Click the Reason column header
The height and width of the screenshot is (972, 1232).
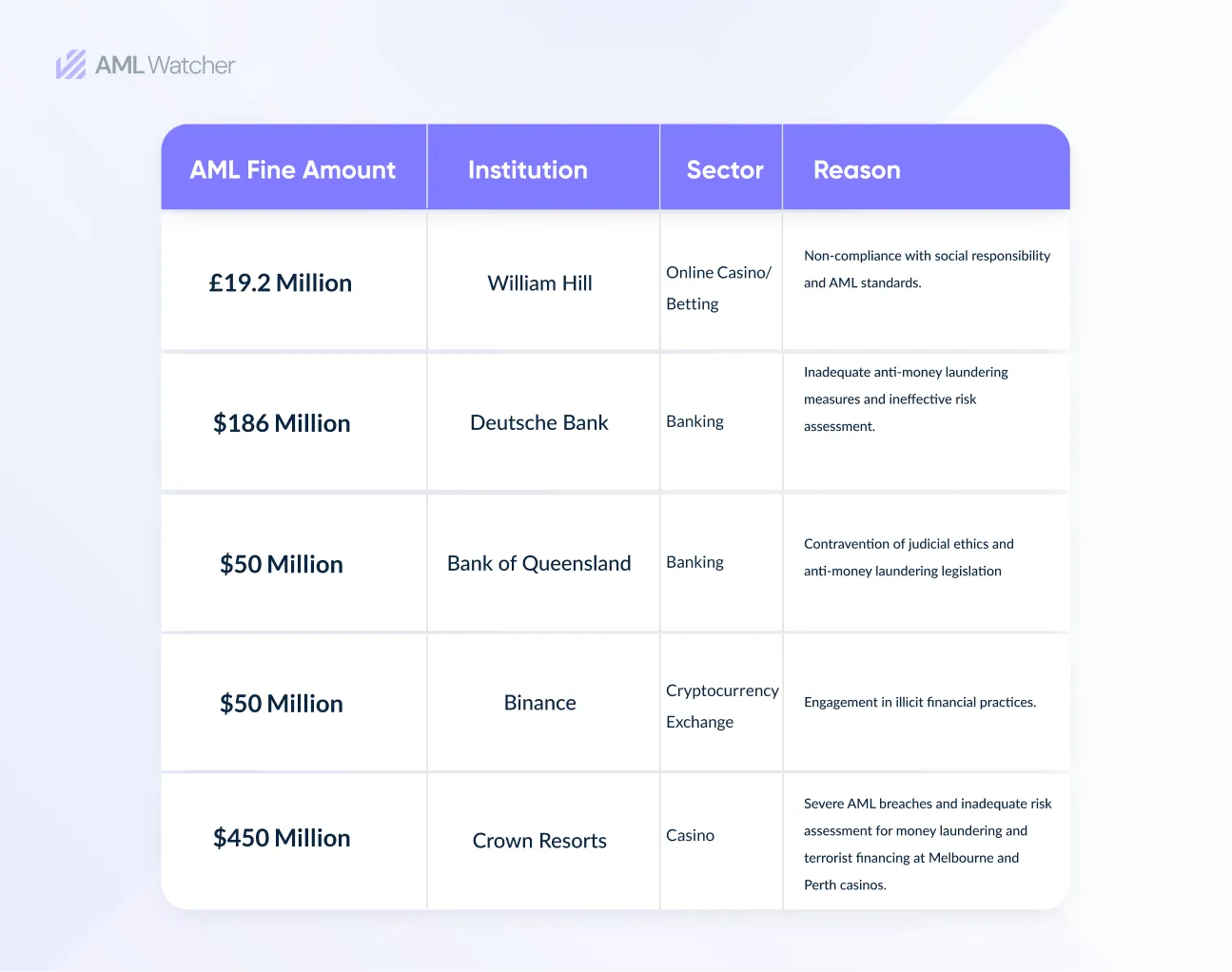pyautogui.click(x=856, y=169)
